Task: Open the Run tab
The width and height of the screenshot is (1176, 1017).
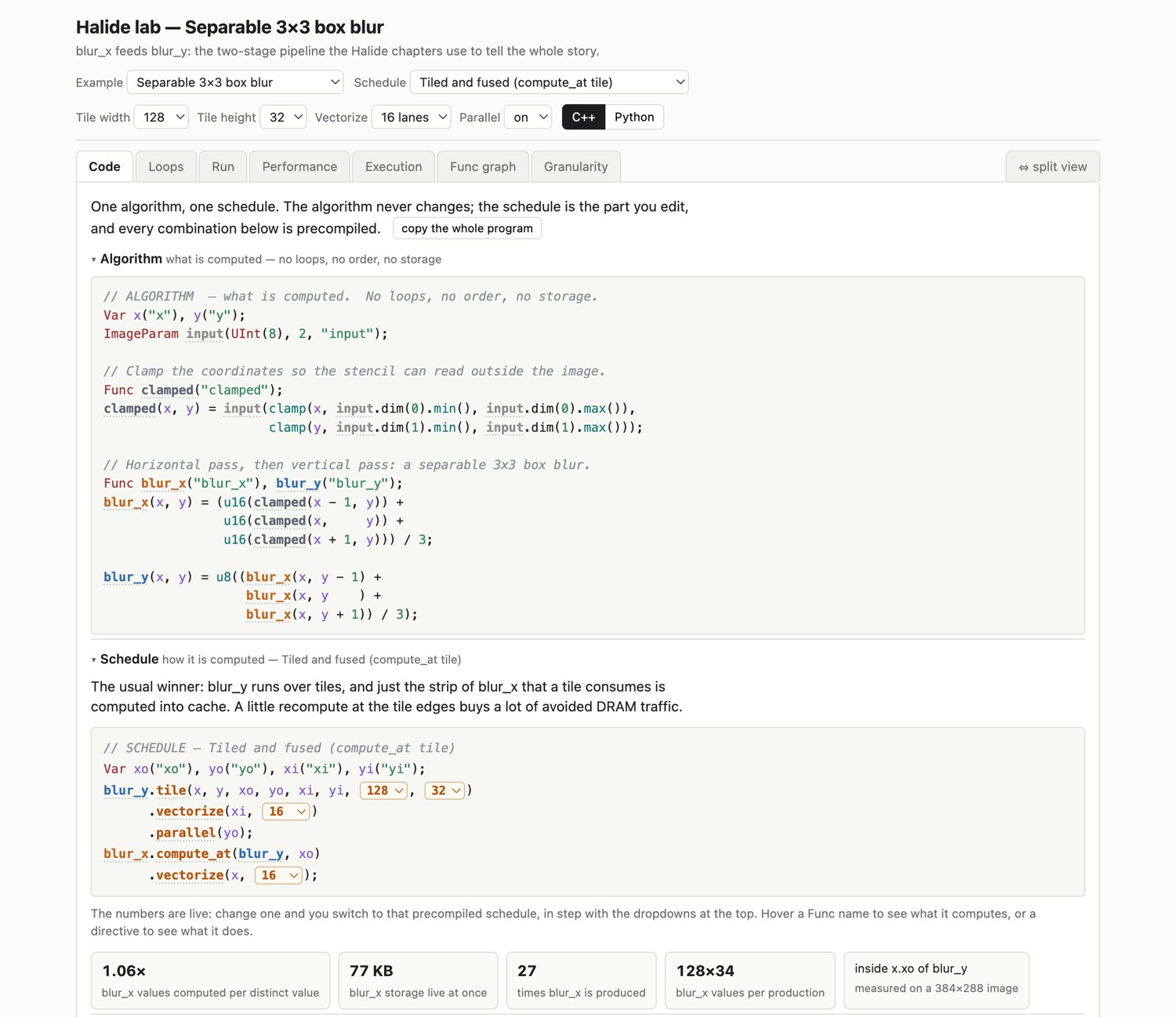Action: (223, 167)
